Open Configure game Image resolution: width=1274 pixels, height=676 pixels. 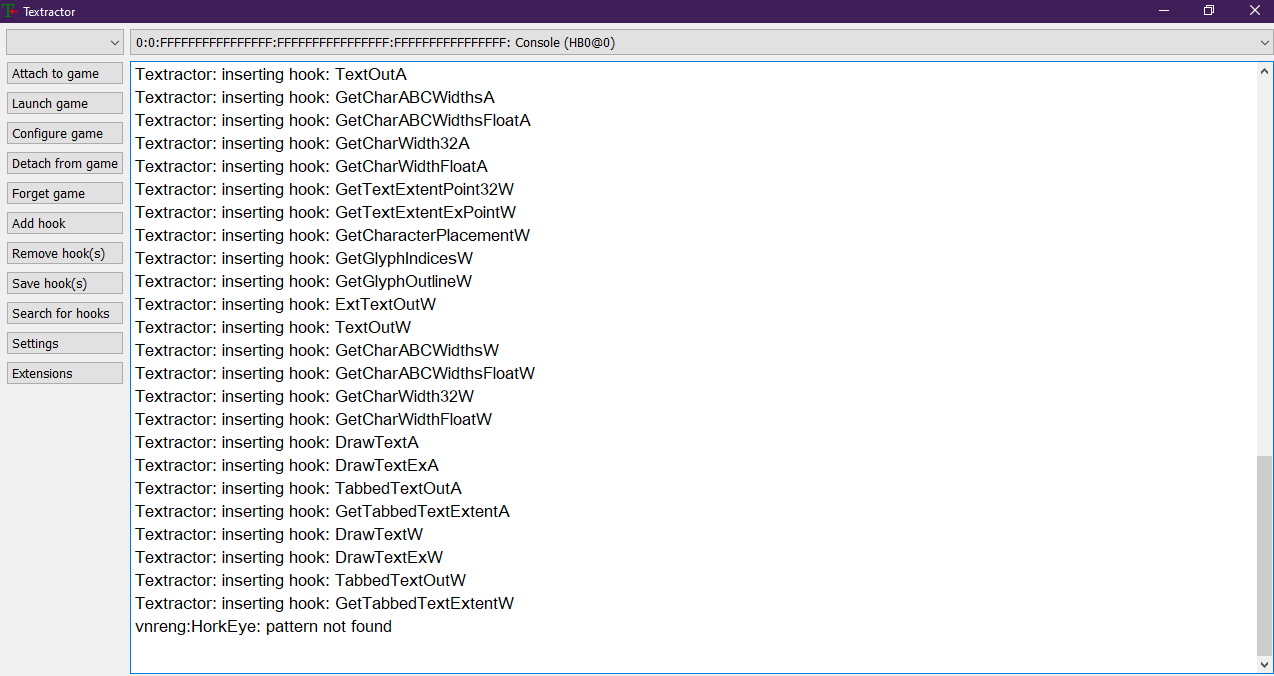(x=64, y=132)
